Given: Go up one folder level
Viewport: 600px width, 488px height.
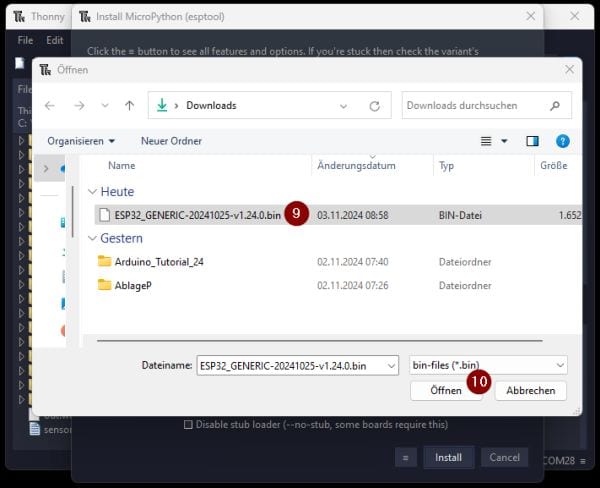Looking at the screenshot, I should tap(129, 105).
